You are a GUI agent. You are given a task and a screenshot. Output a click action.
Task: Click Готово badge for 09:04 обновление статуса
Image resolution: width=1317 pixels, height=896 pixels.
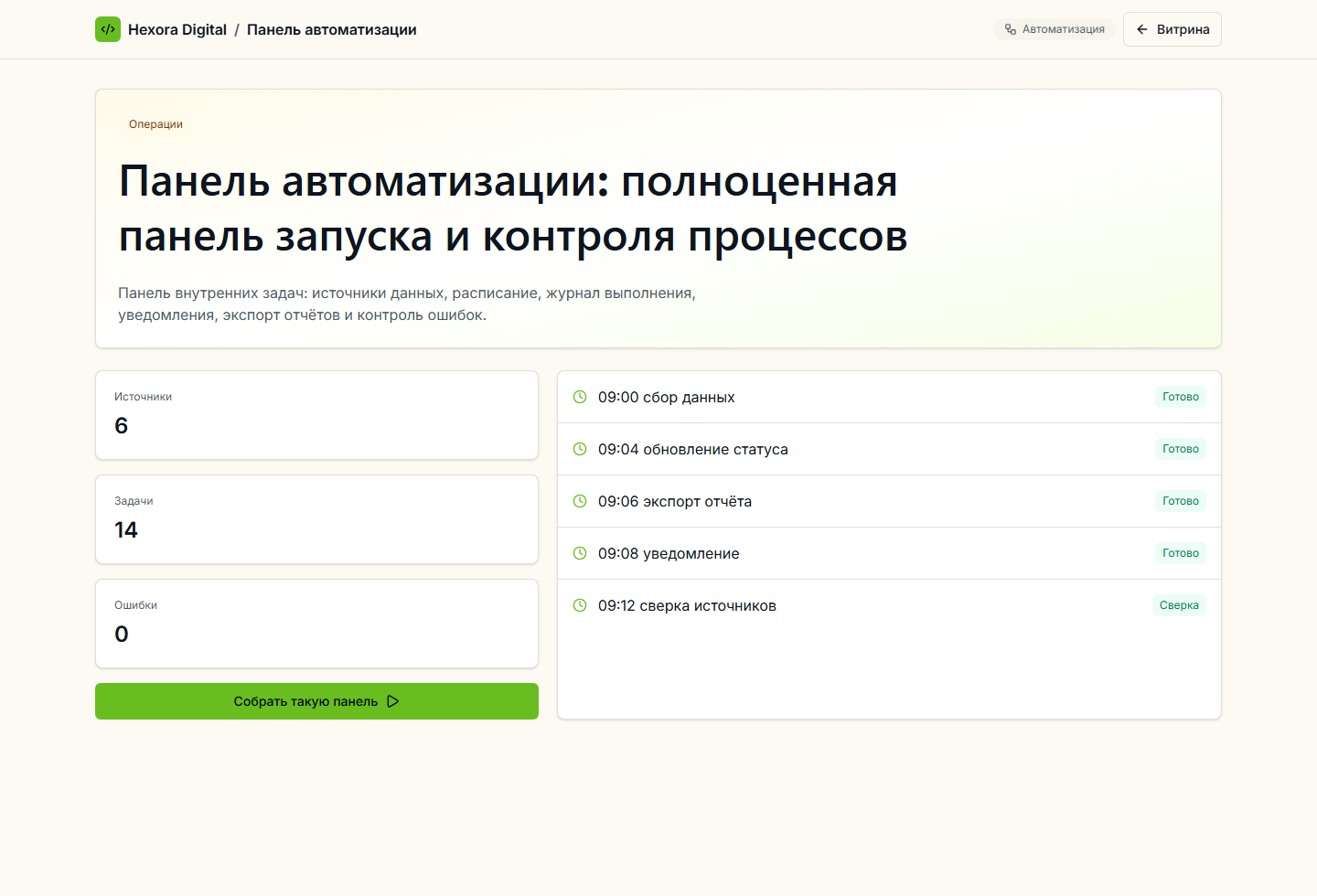1181,449
